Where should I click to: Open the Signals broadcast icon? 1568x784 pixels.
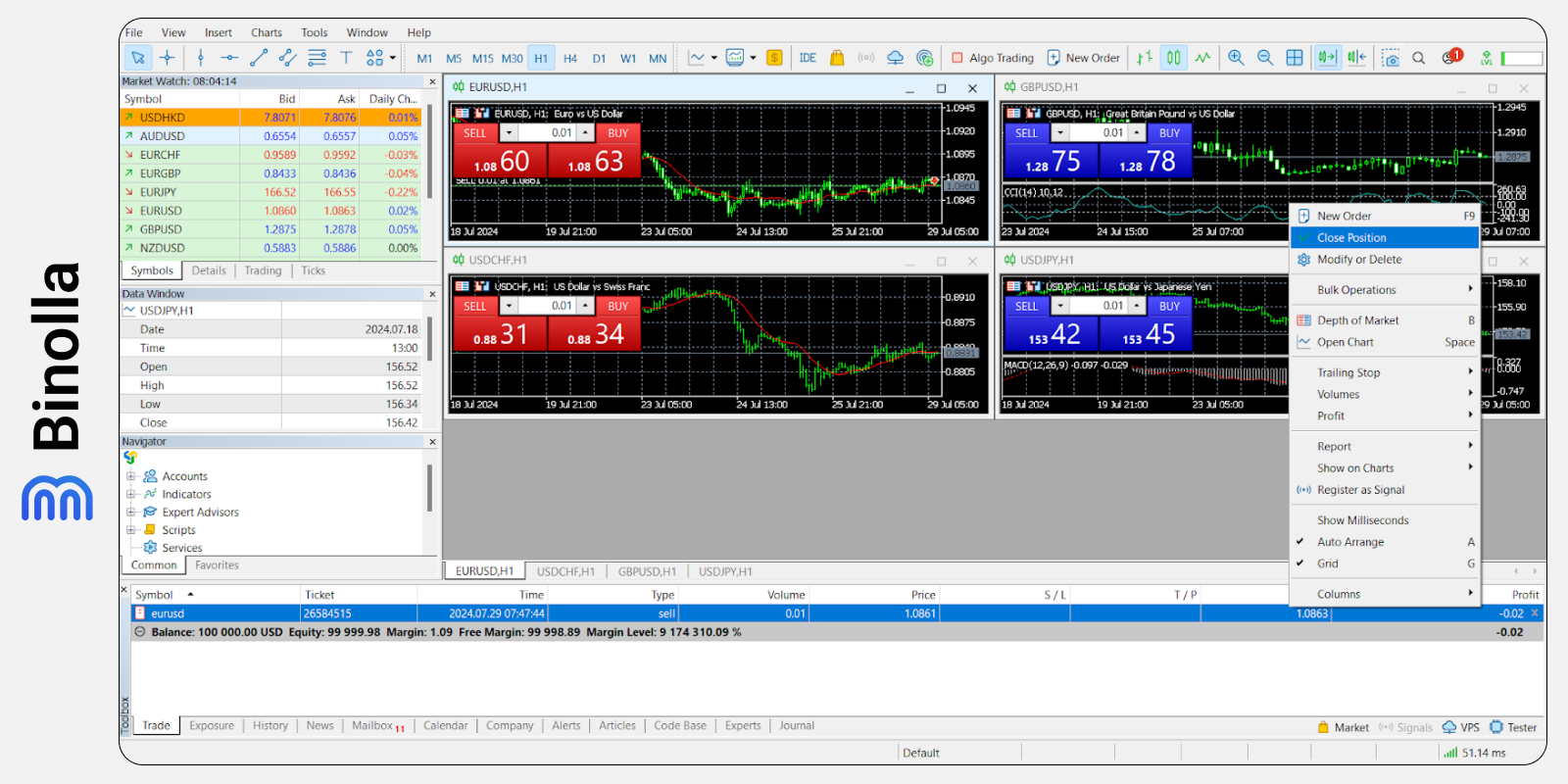[866, 58]
